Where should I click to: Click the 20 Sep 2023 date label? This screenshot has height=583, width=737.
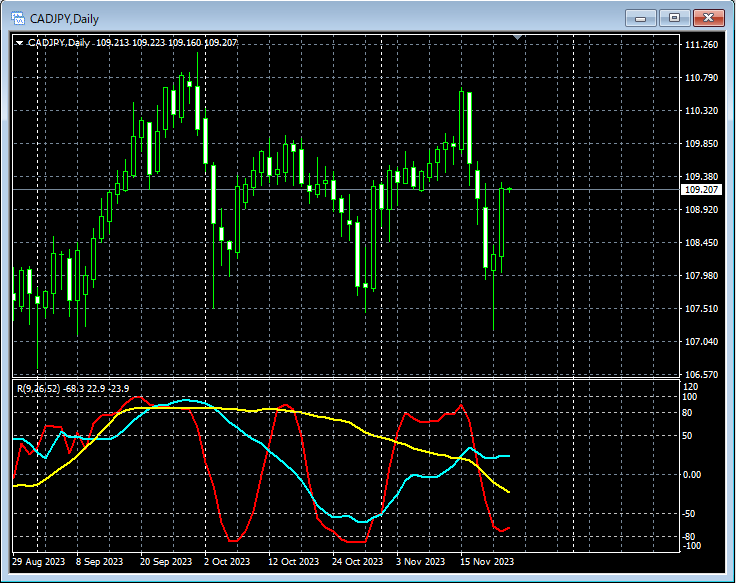tap(166, 561)
